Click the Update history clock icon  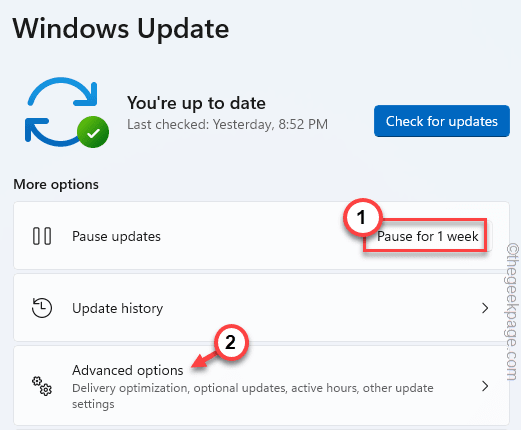(x=42, y=308)
